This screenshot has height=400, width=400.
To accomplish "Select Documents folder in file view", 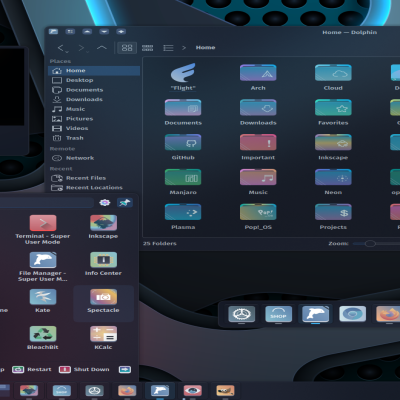I will (183, 112).
